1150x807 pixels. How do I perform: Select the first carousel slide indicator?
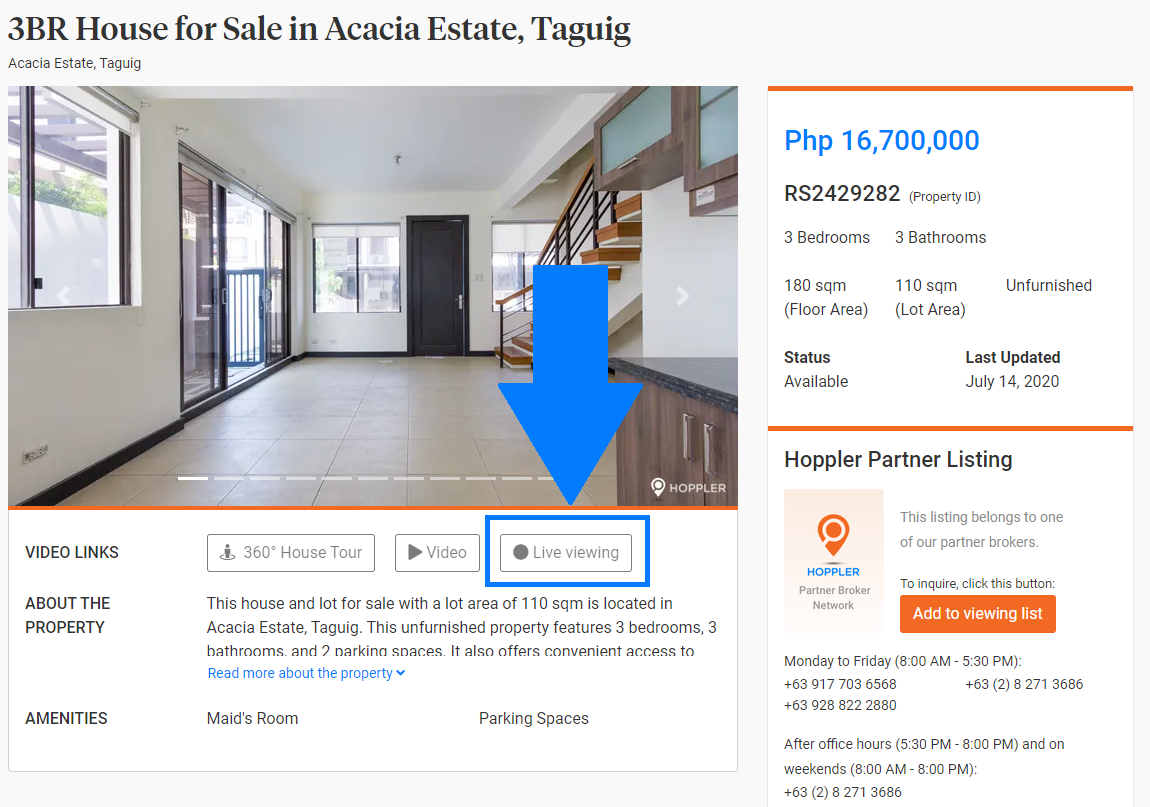coord(193,478)
